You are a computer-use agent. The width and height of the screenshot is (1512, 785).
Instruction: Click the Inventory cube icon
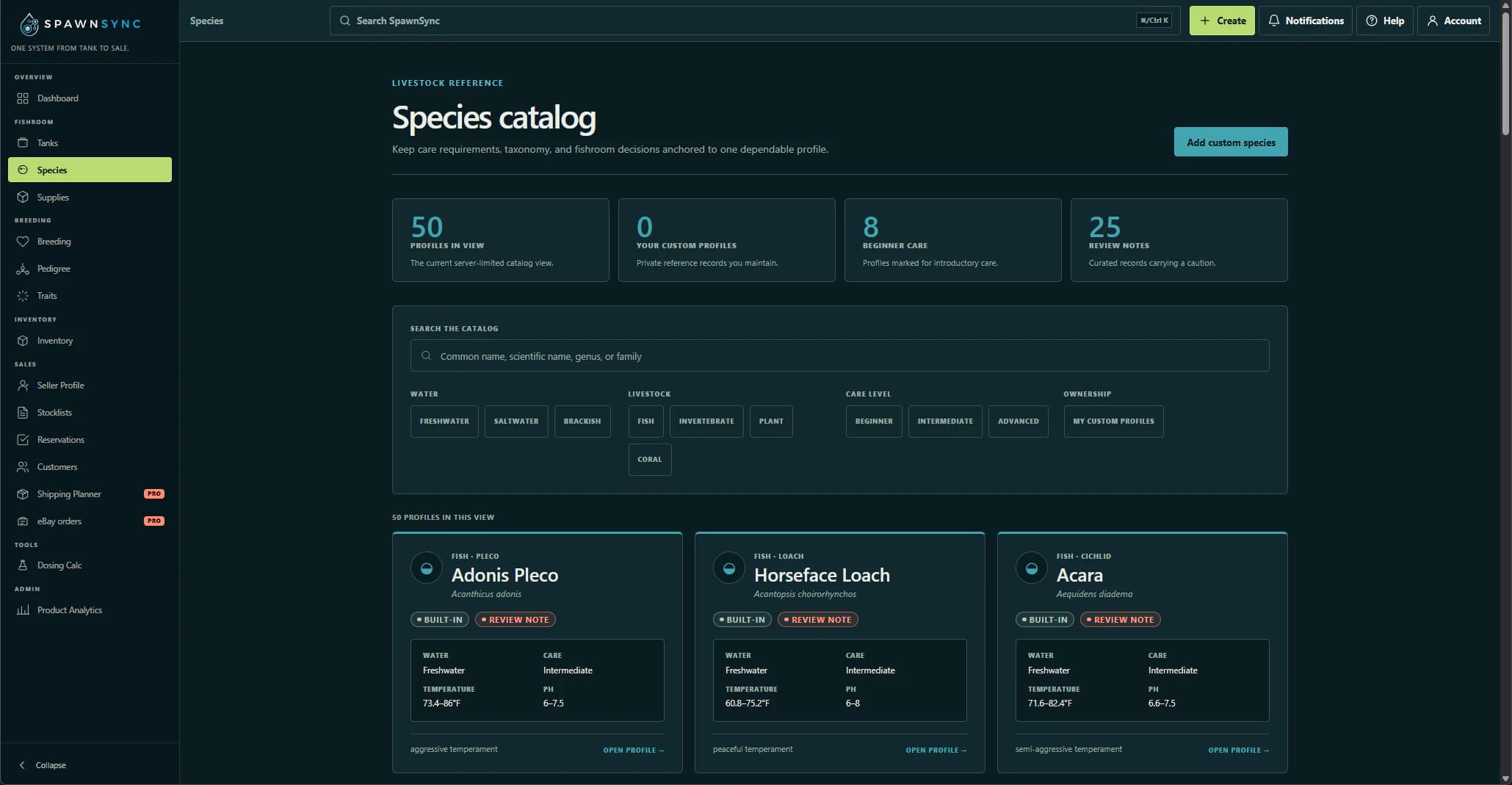tap(23, 341)
